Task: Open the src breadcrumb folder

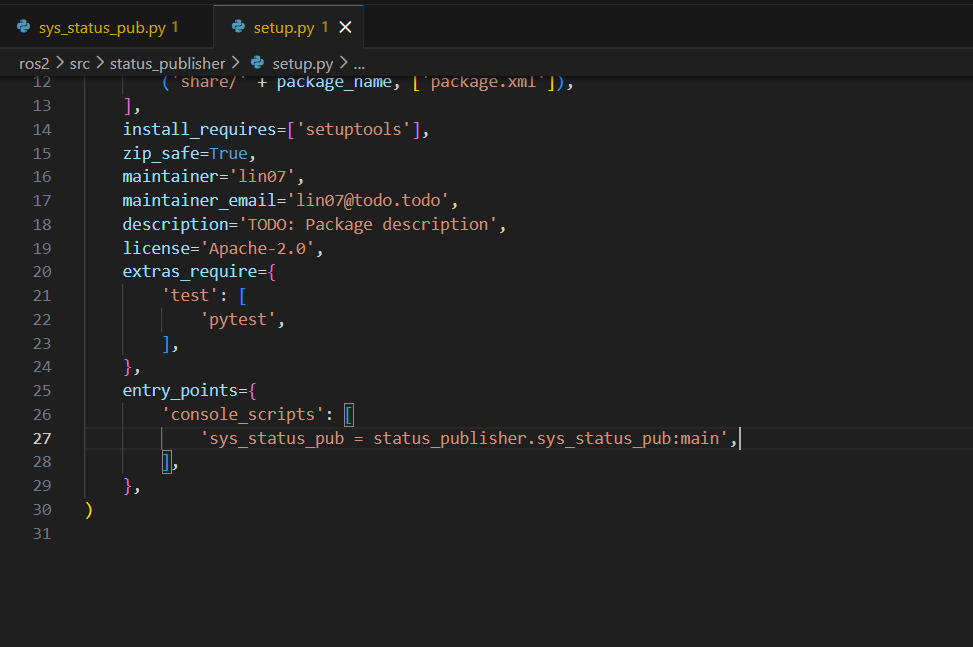Action: 79,63
